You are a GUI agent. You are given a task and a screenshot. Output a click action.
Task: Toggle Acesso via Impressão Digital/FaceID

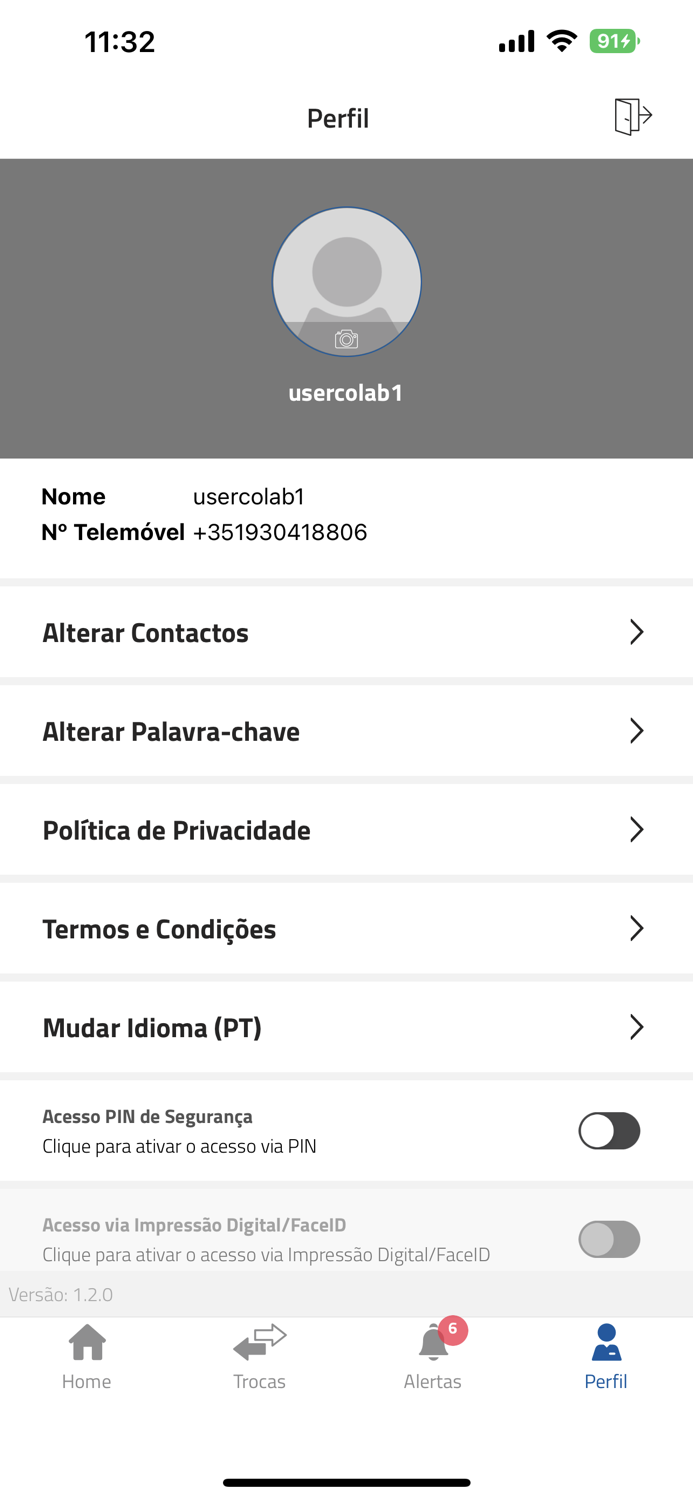coord(609,1239)
